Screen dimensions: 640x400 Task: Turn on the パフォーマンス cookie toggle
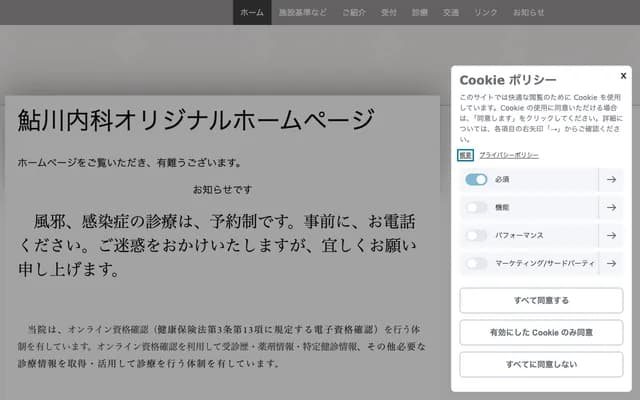coord(476,235)
